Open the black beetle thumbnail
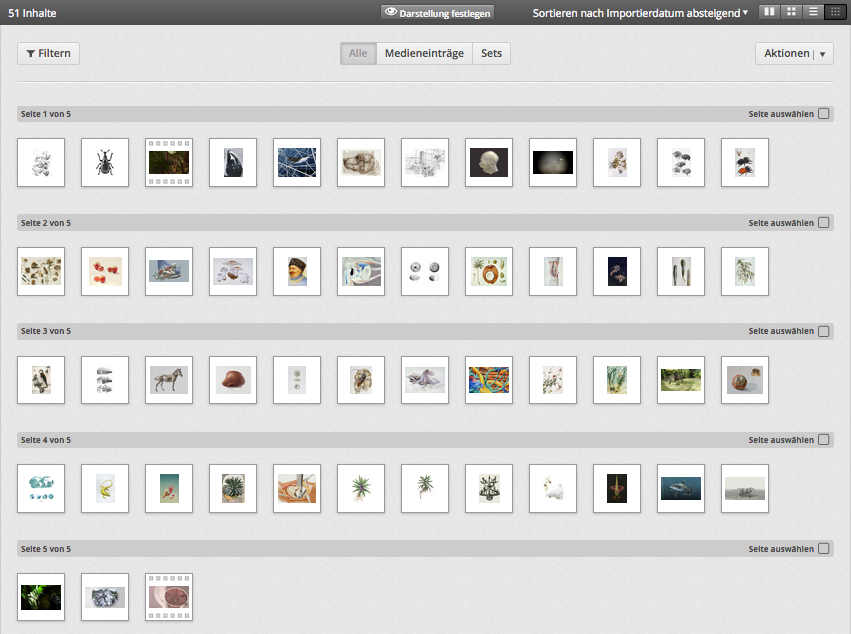This screenshot has width=851, height=634. pyautogui.click(x=105, y=162)
